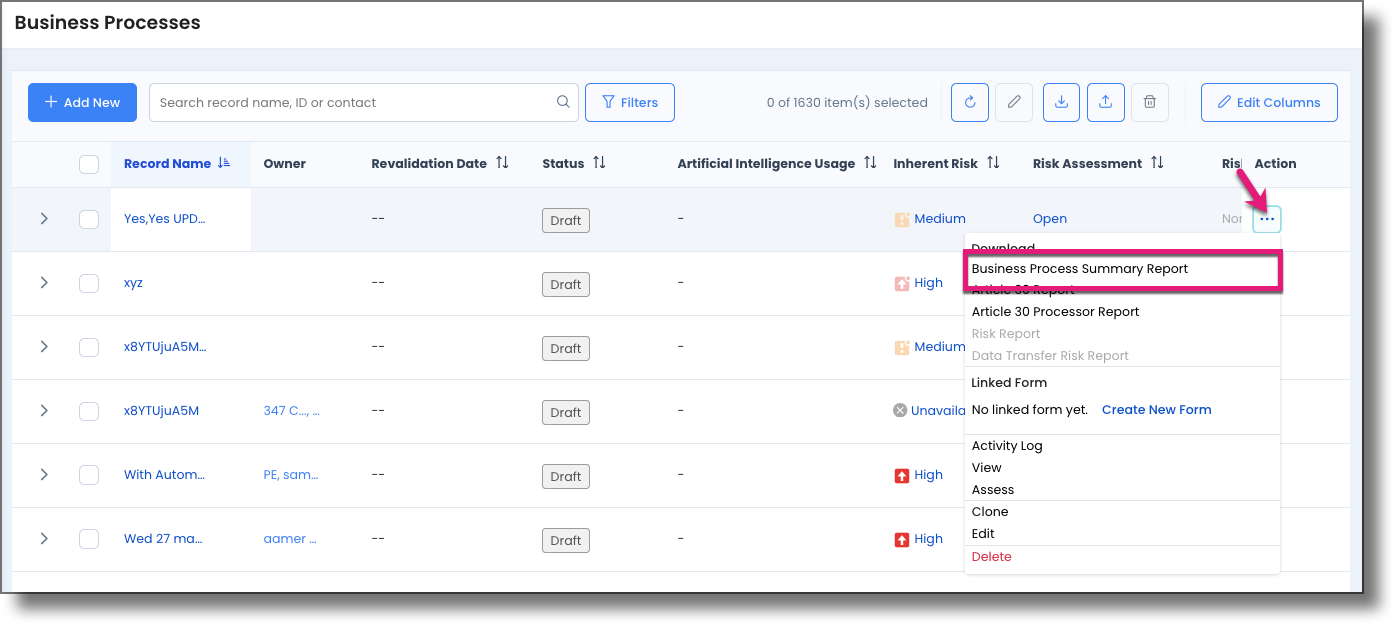Click Medium risk icon in Yes,Yes UPD row
The height and width of the screenshot is (625, 1395).
902,219
